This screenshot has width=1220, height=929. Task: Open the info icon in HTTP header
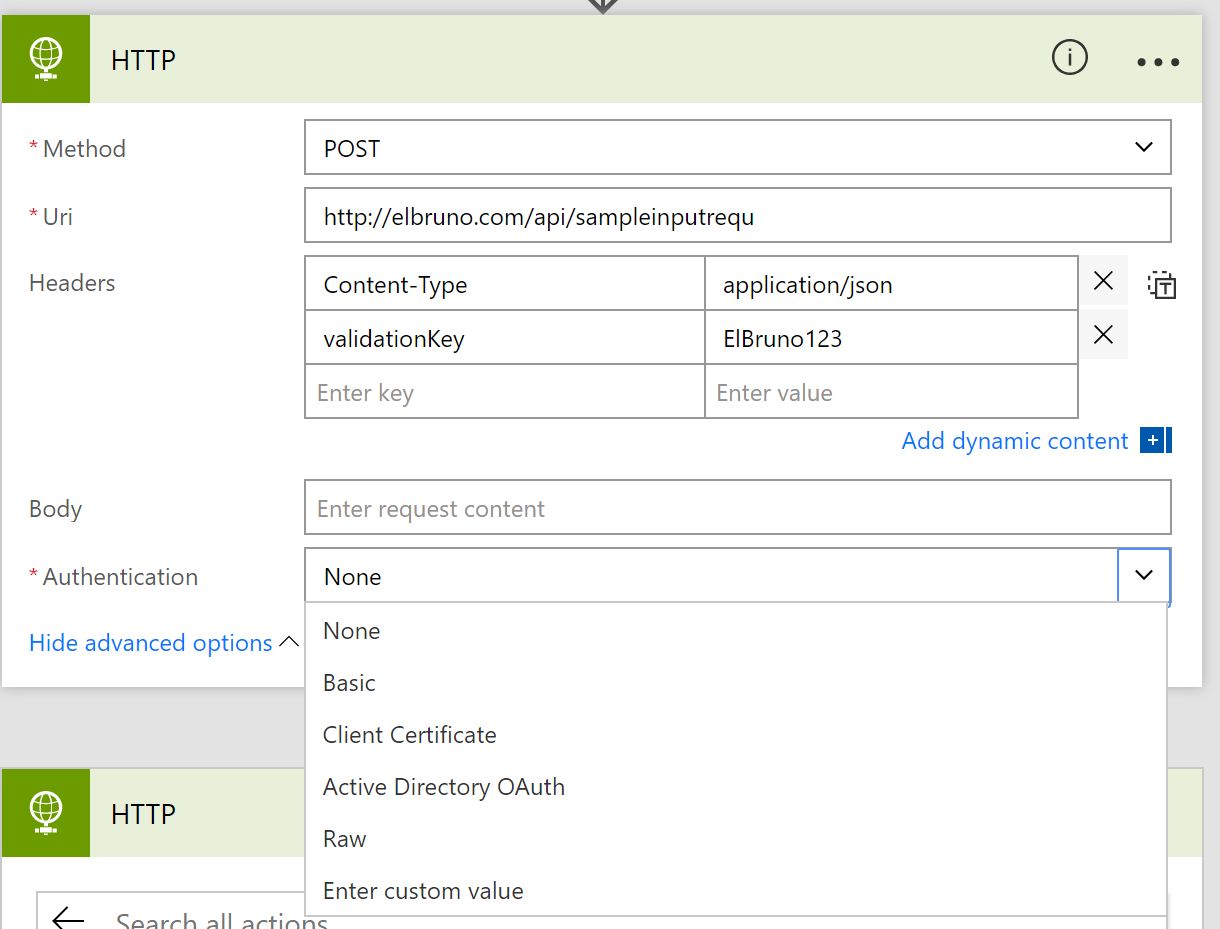(x=1069, y=59)
